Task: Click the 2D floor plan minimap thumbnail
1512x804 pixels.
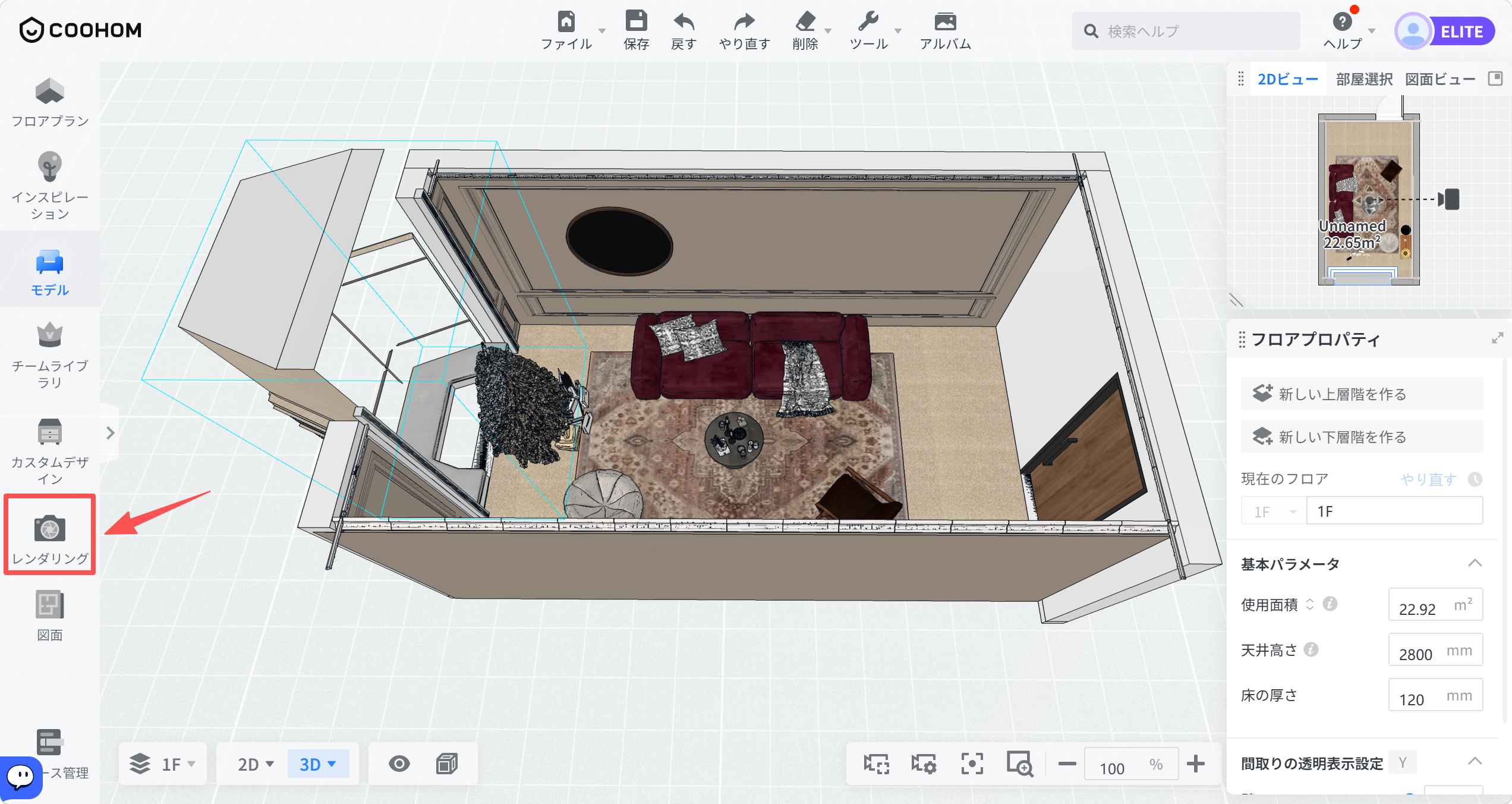Action: (1369, 200)
